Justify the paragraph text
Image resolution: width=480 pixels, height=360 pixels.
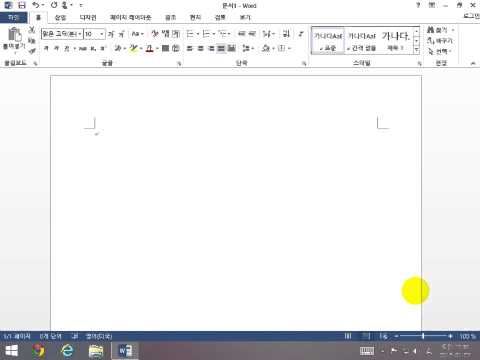point(221,48)
